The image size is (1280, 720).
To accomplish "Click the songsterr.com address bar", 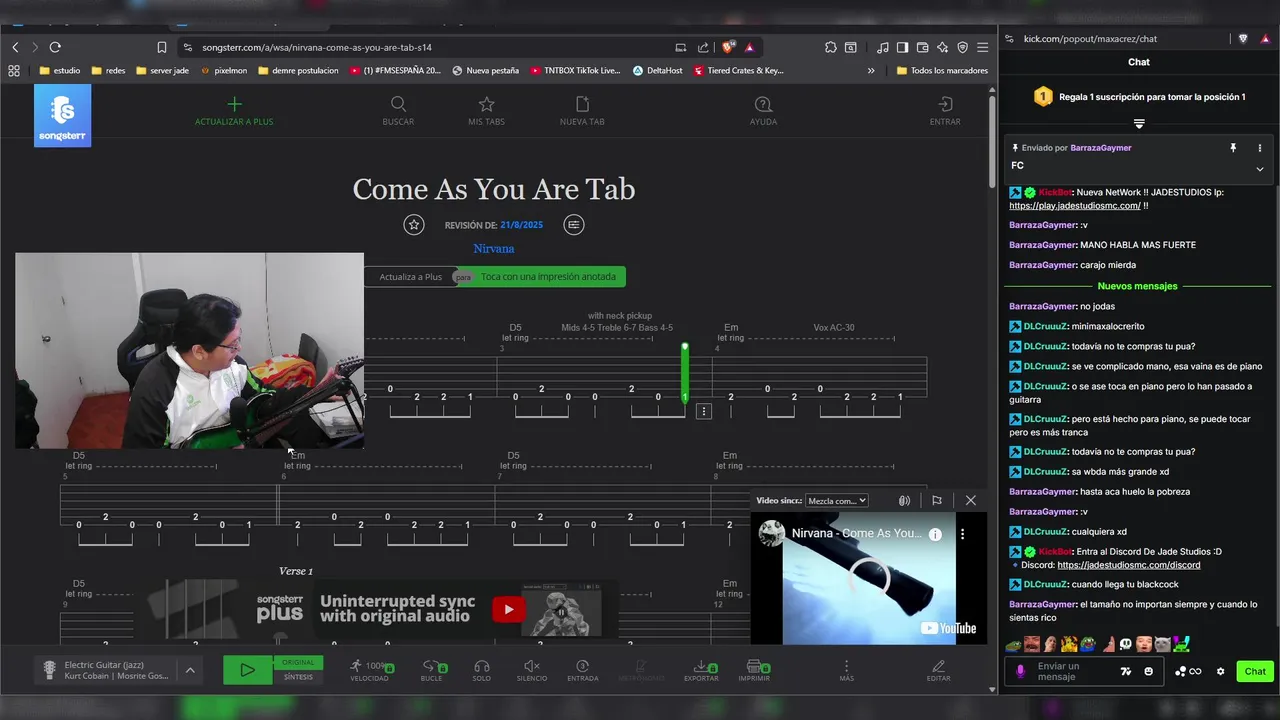I will 430,47.
